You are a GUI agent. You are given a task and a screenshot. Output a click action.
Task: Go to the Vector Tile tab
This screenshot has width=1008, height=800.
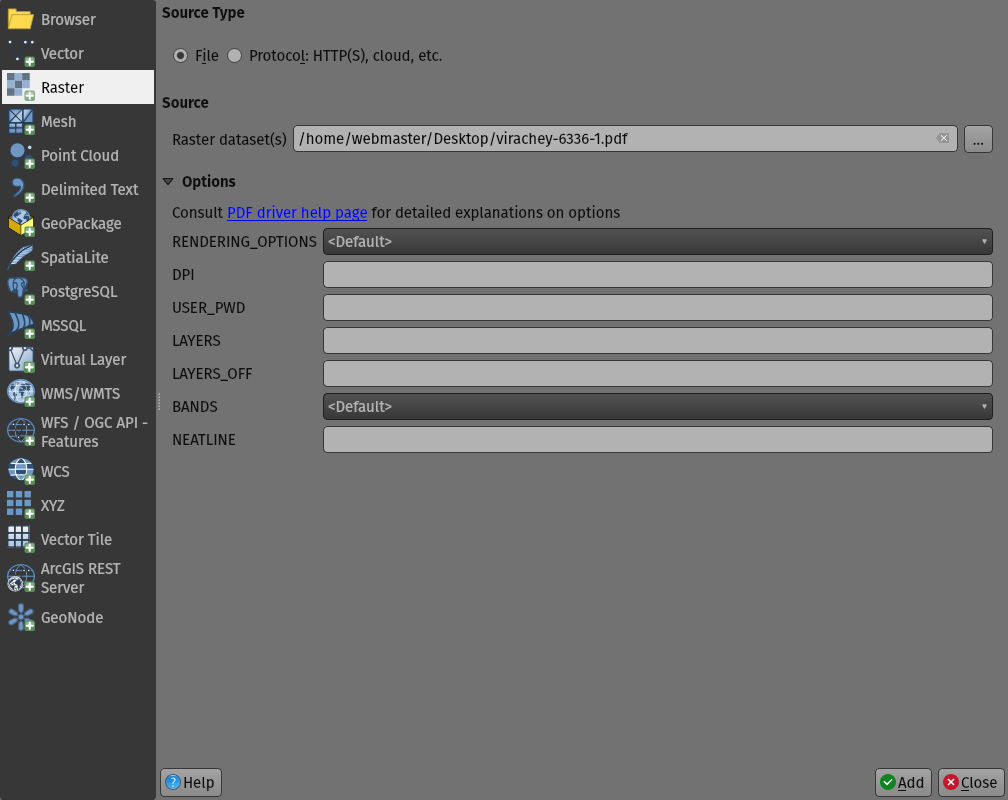(76, 540)
